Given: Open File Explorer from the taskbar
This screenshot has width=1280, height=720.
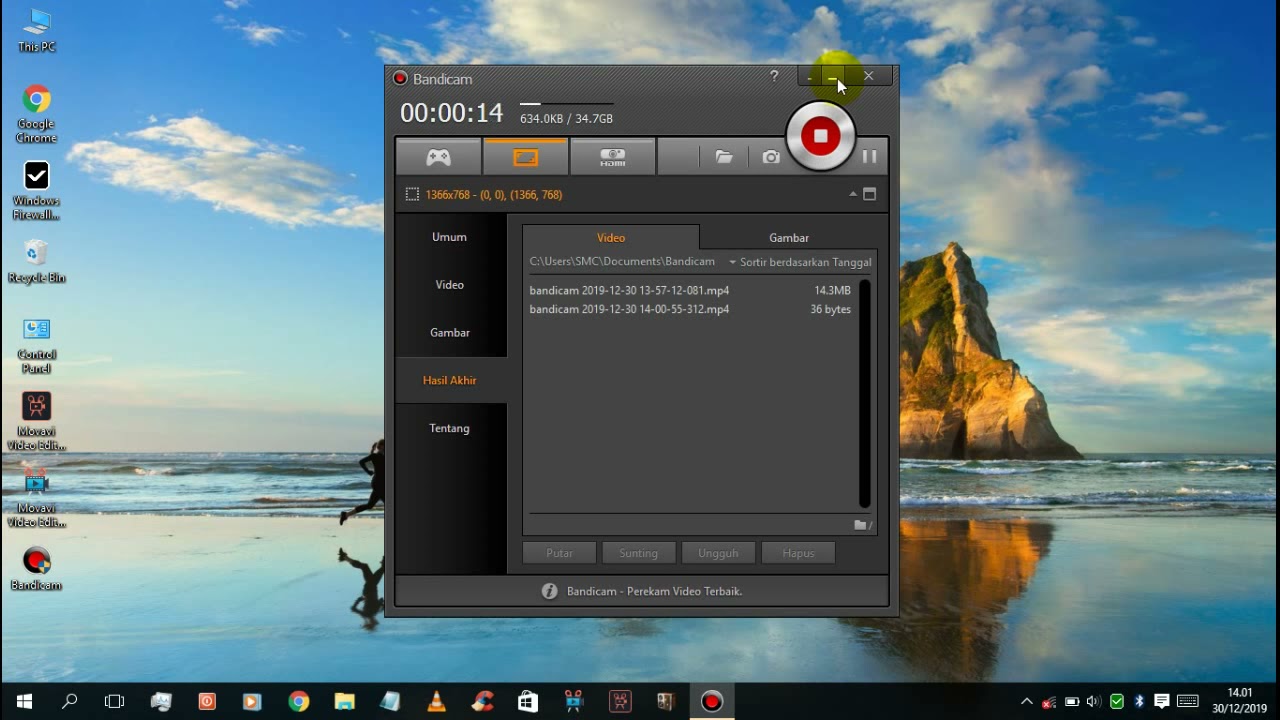Looking at the screenshot, I should coord(344,702).
